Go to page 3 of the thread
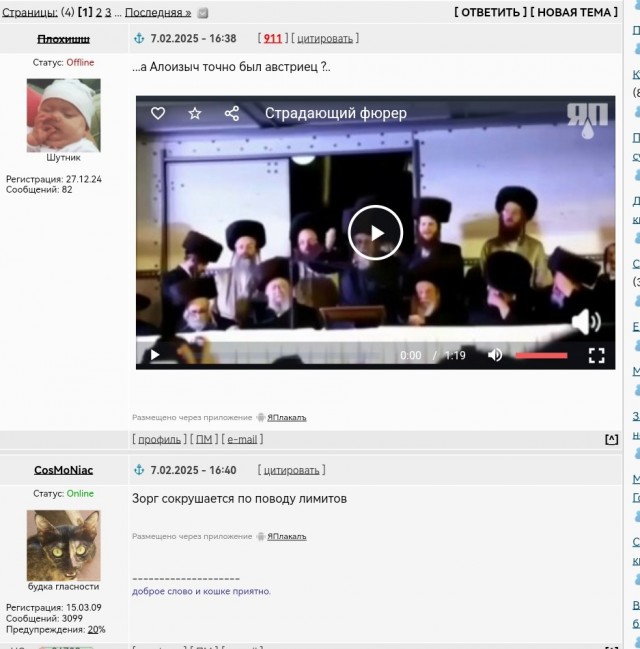This screenshot has height=649, width=640. 108,12
